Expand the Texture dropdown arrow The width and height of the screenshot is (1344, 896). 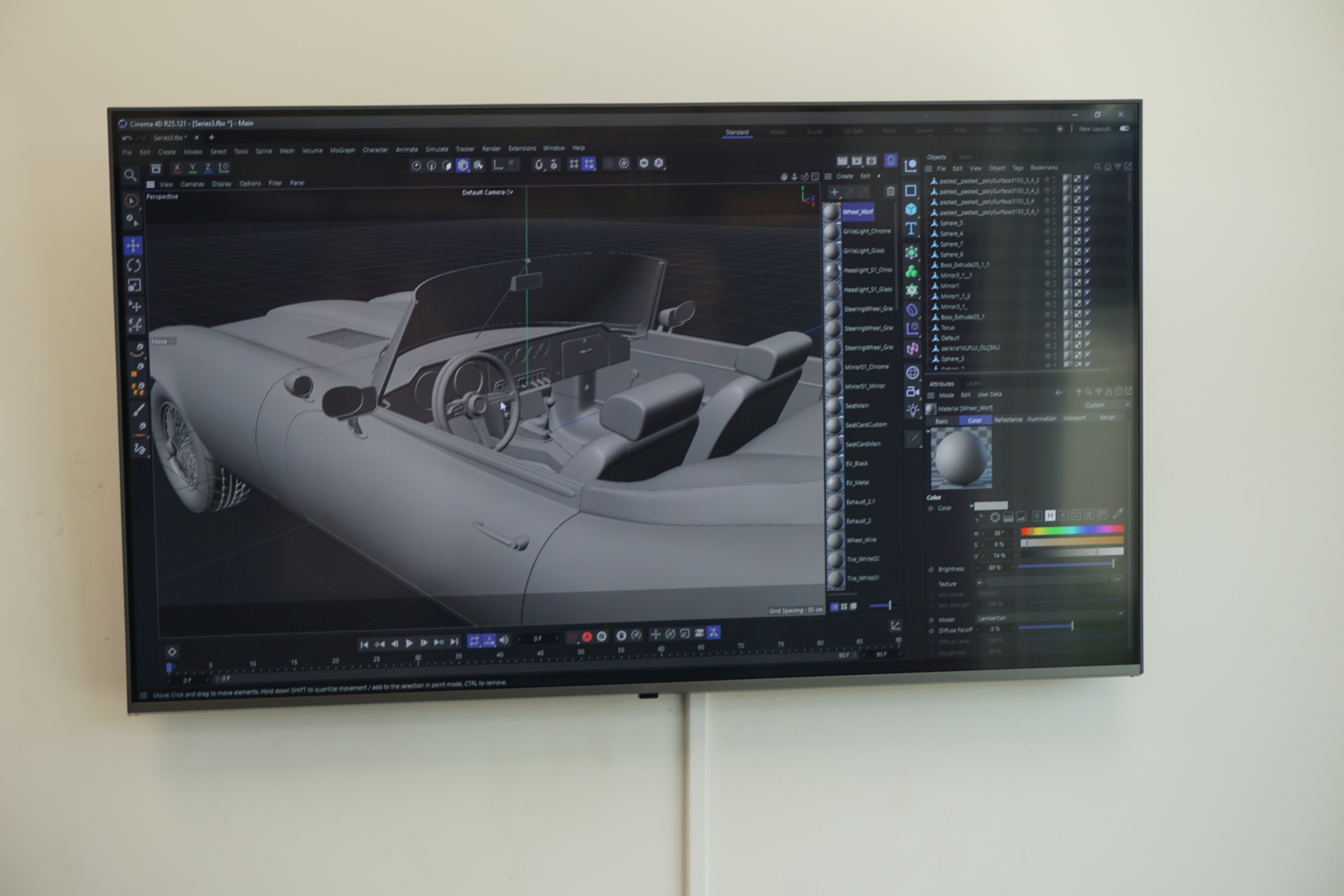[979, 582]
